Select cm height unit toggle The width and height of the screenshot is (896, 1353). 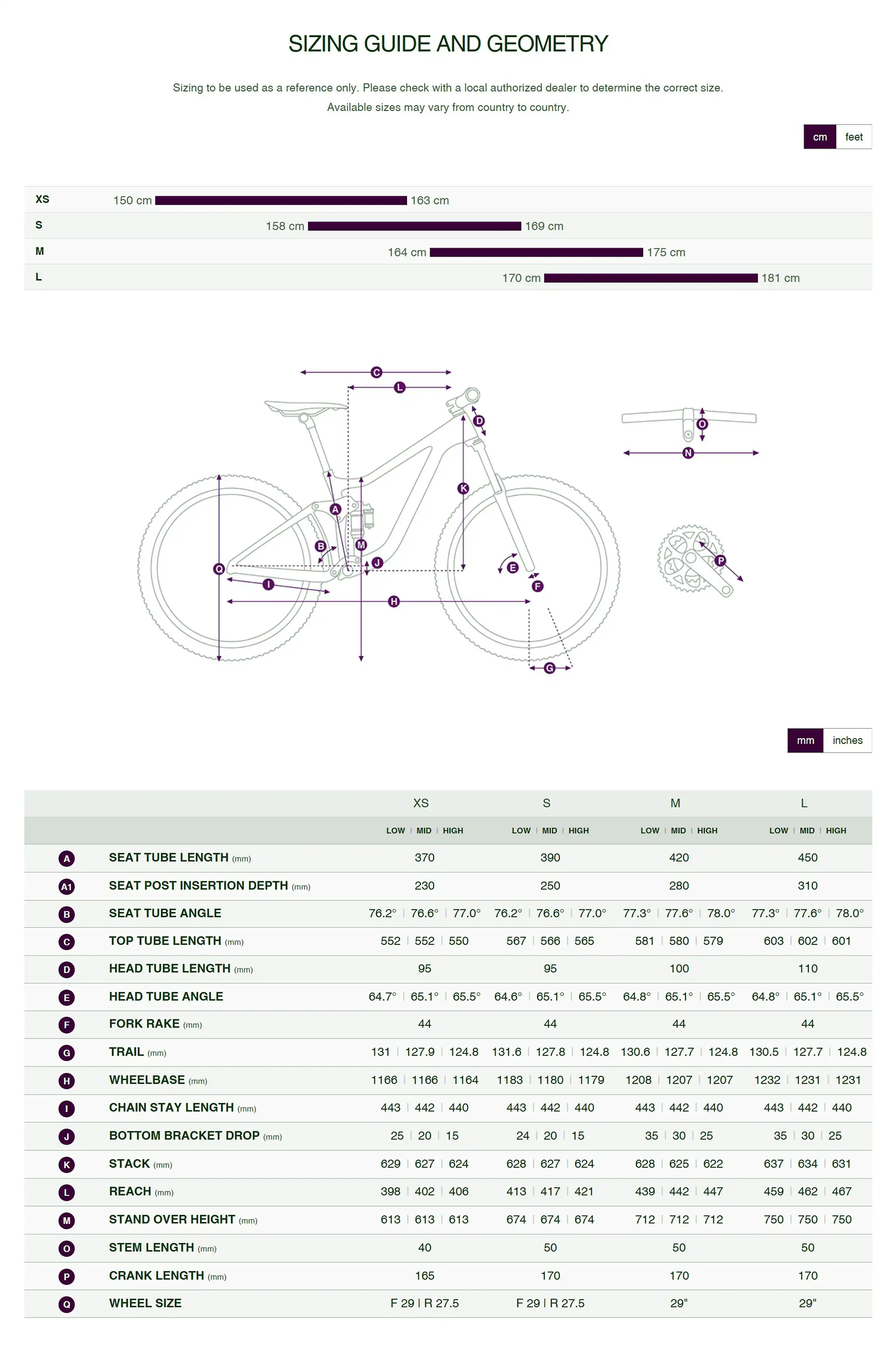click(x=820, y=137)
